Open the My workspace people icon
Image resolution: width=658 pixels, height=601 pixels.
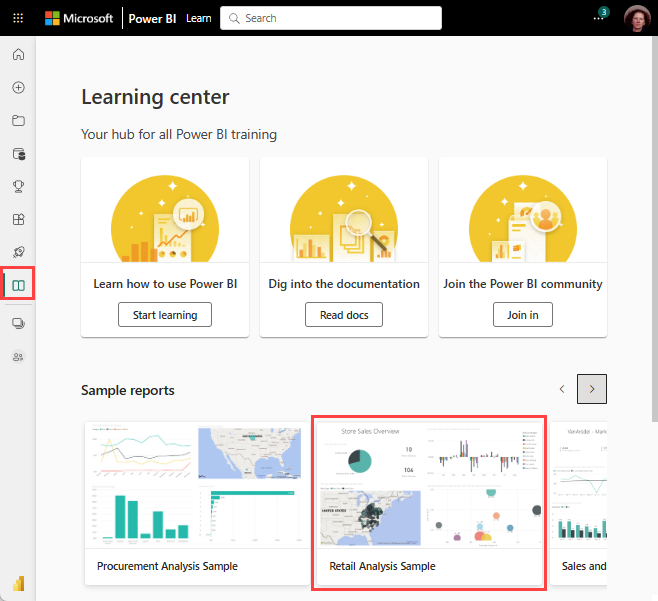pos(18,357)
